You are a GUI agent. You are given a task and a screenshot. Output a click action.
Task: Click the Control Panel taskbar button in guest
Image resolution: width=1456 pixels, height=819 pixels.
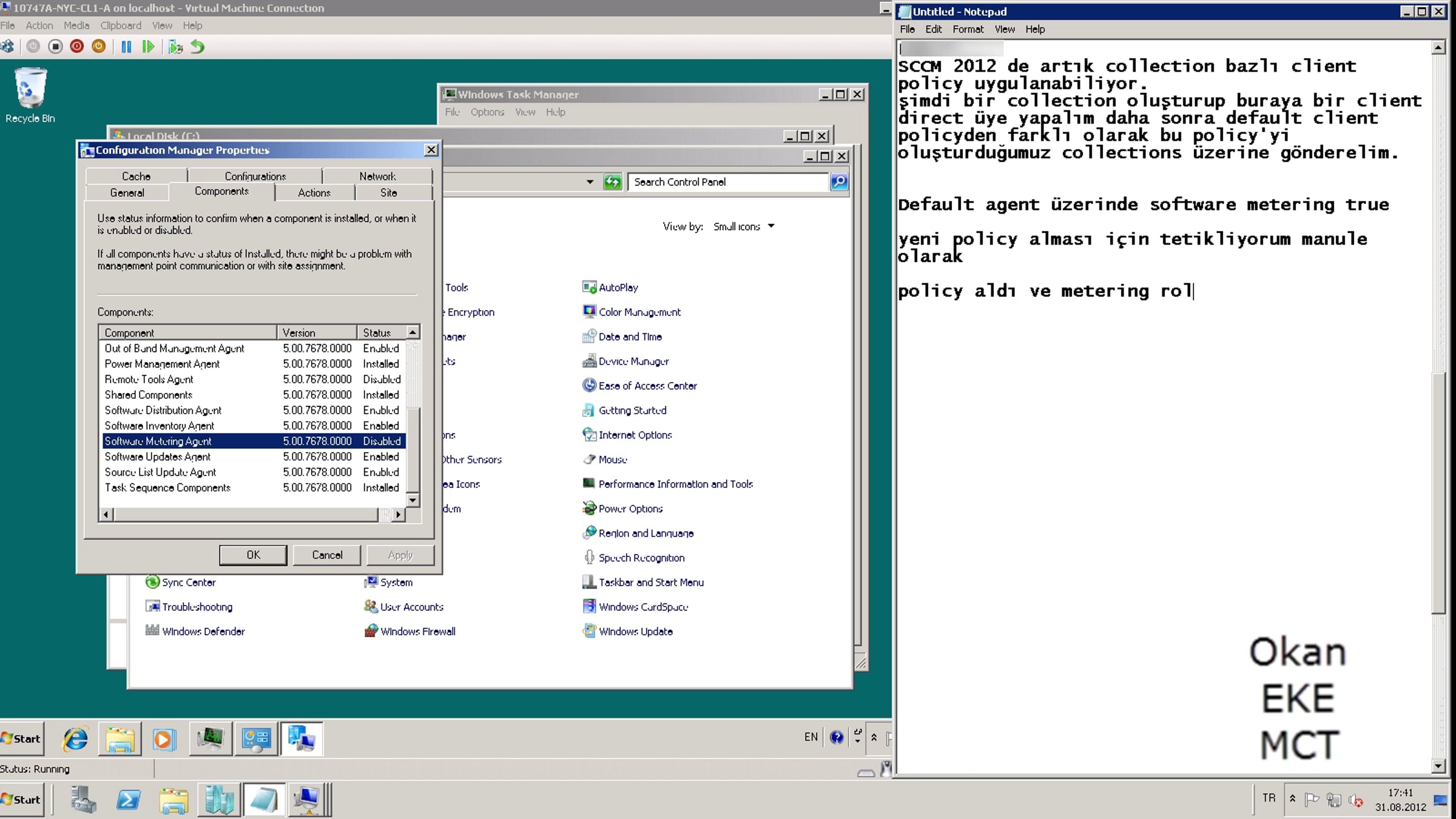(x=256, y=739)
